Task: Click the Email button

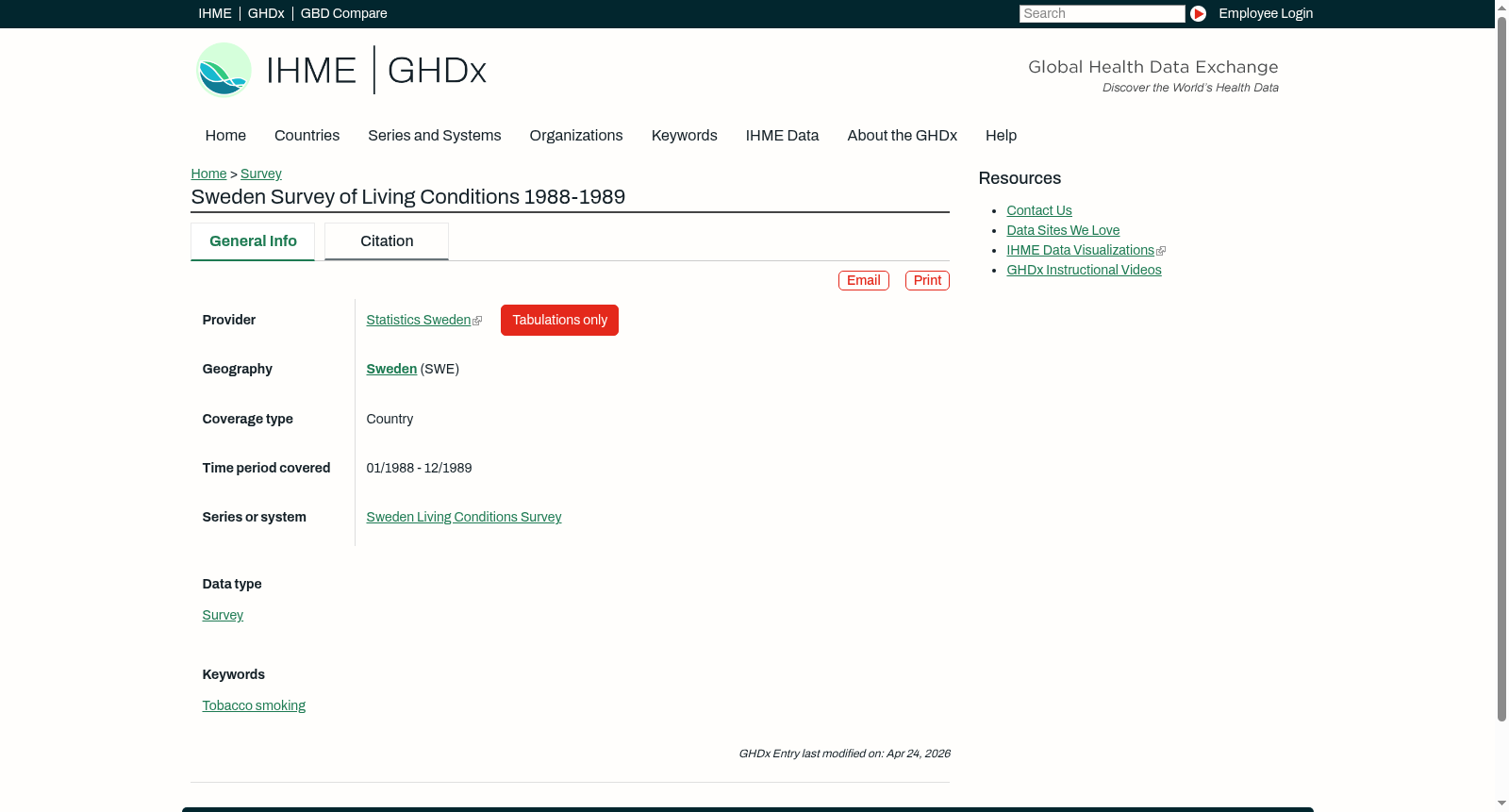Action: [864, 281]
